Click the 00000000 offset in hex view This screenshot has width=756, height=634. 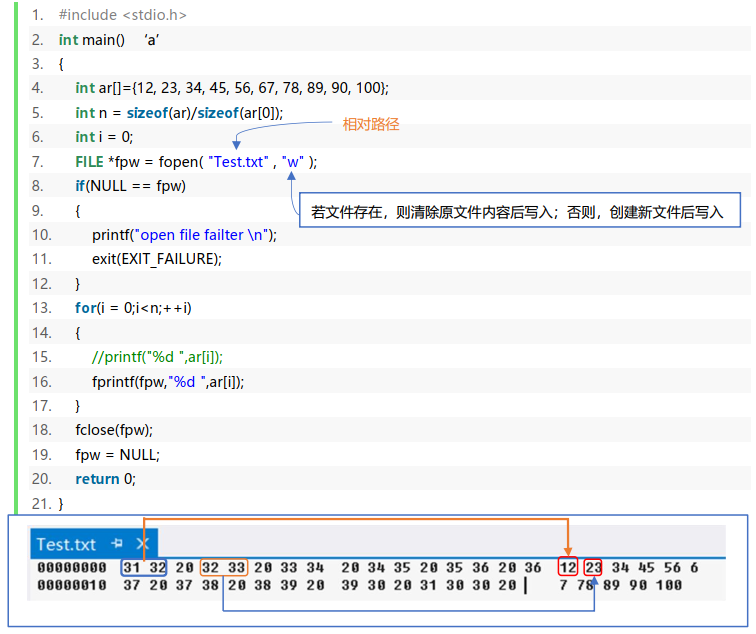[72, 567]
